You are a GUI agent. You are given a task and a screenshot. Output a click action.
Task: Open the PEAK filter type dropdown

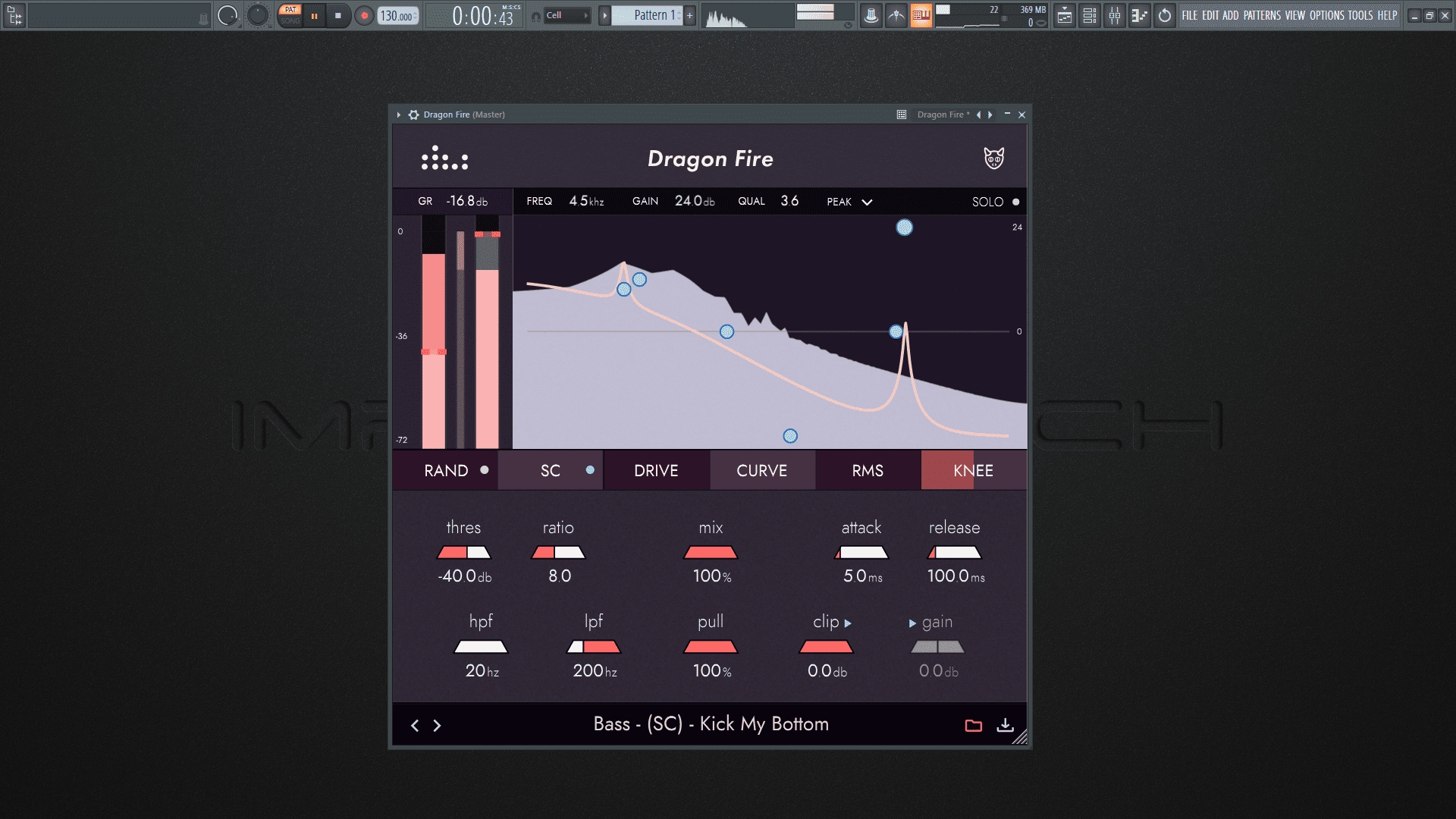pos(849,202)
